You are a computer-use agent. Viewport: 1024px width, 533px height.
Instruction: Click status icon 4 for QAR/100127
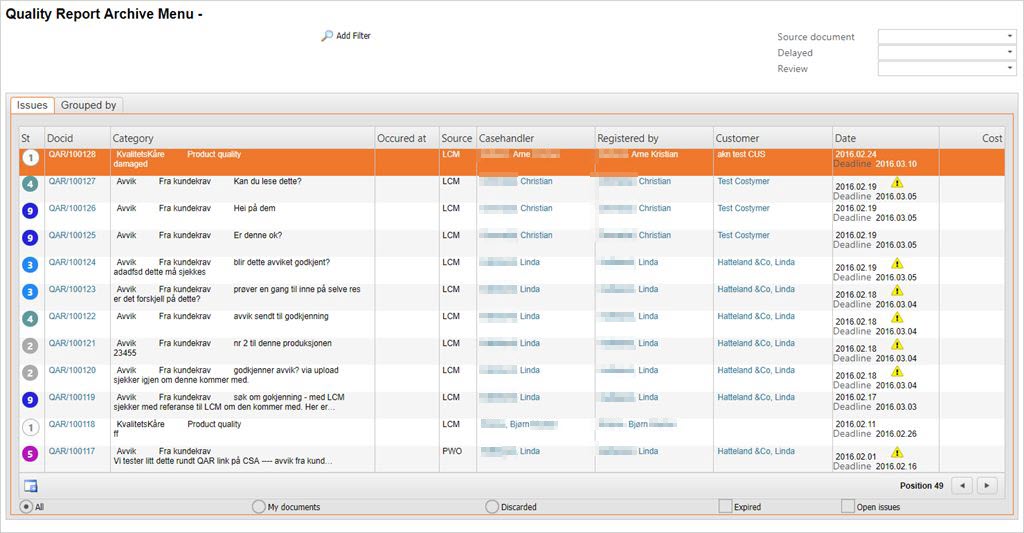(30, 184)
